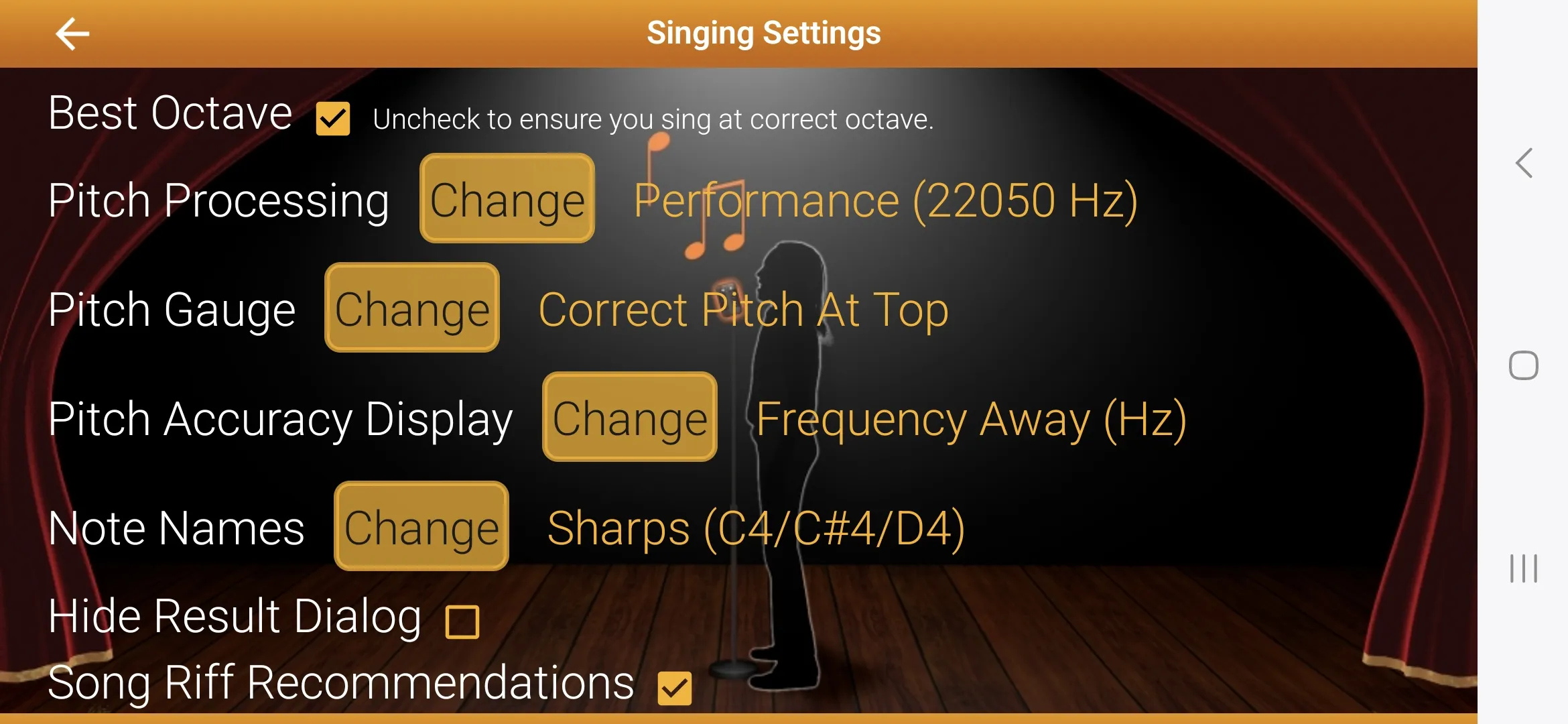
Task: Expand Pitch Gauge options
Action: (409, 309)
